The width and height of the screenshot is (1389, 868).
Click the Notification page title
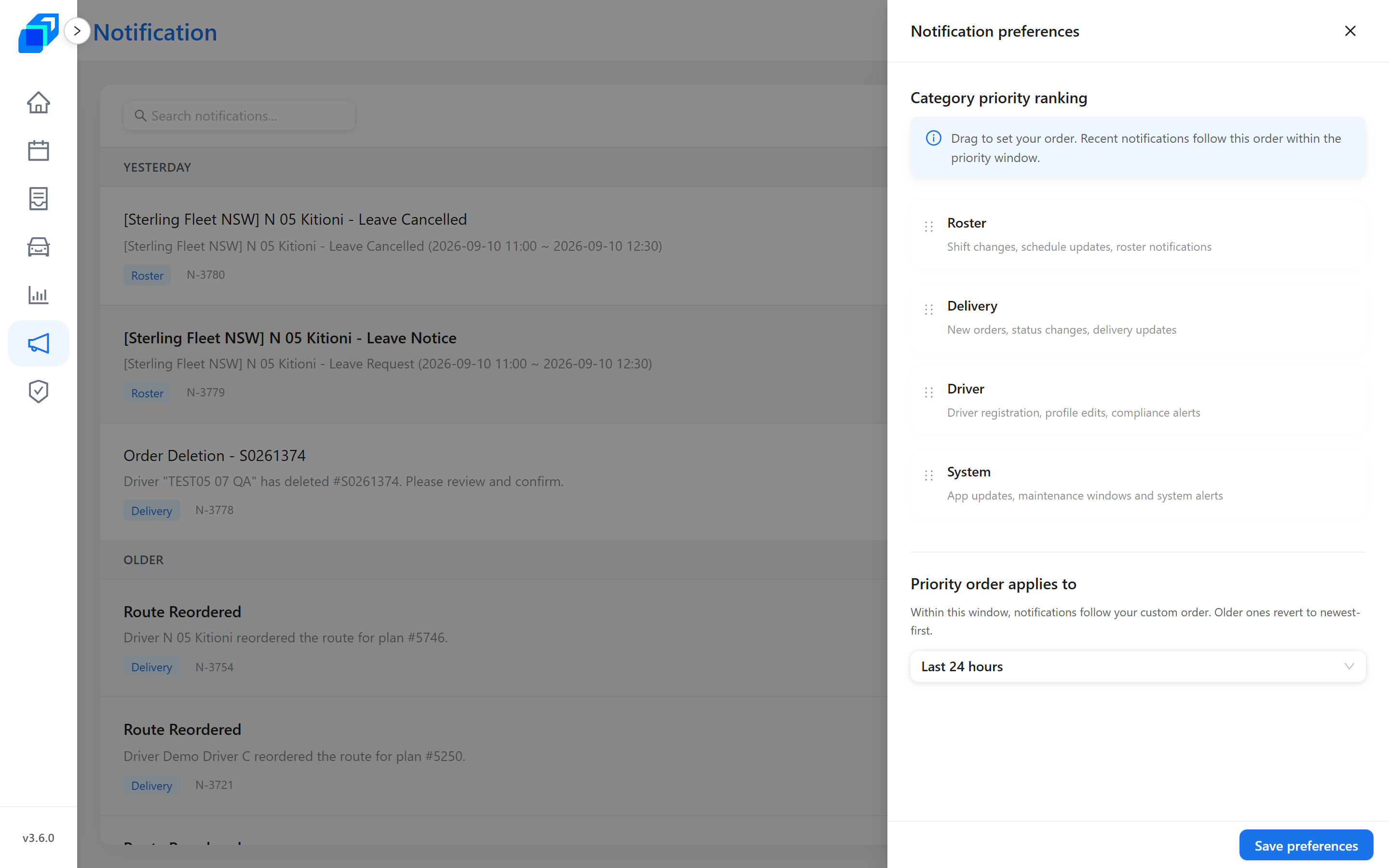(x=155, y=32)
